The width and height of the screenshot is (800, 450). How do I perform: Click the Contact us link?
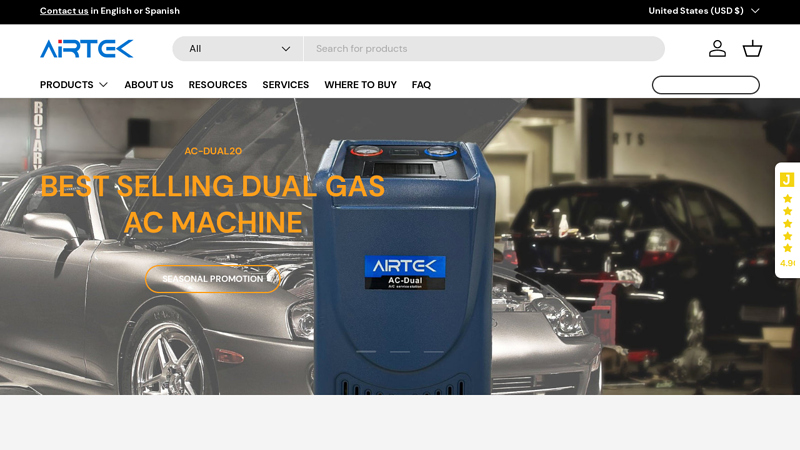pos(64,11)
